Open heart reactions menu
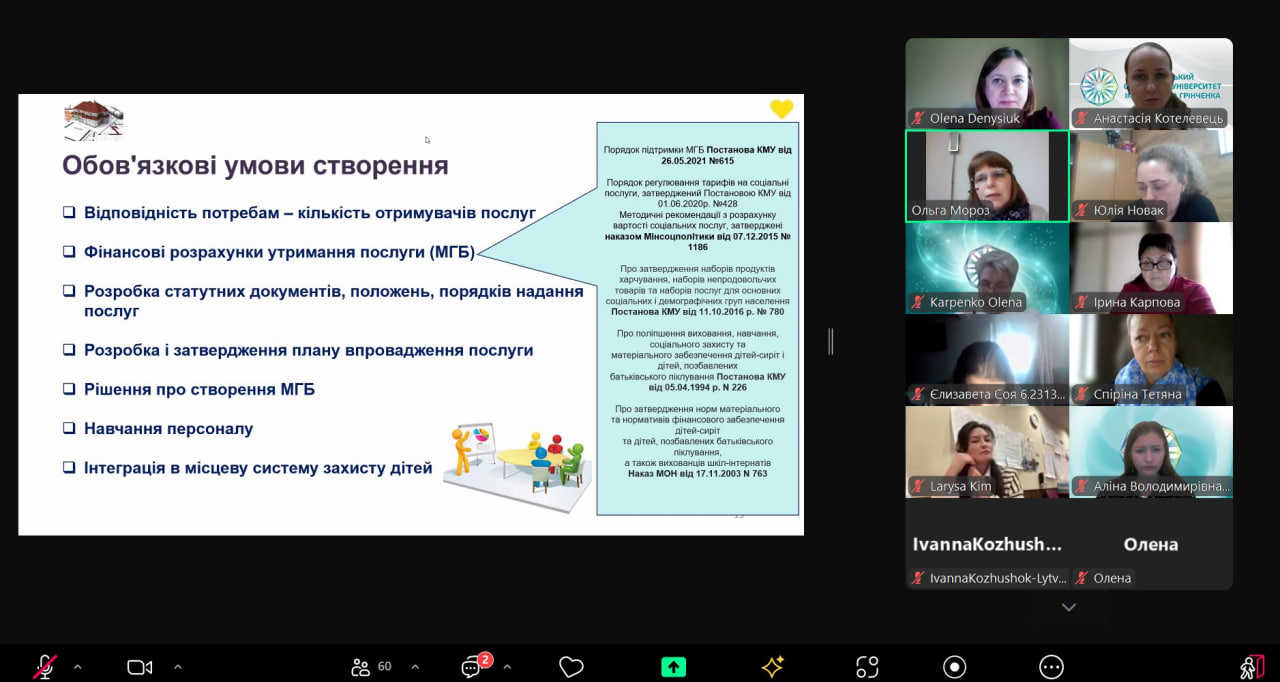Screen dimensions: 1280x682 [x=571, y=667]
